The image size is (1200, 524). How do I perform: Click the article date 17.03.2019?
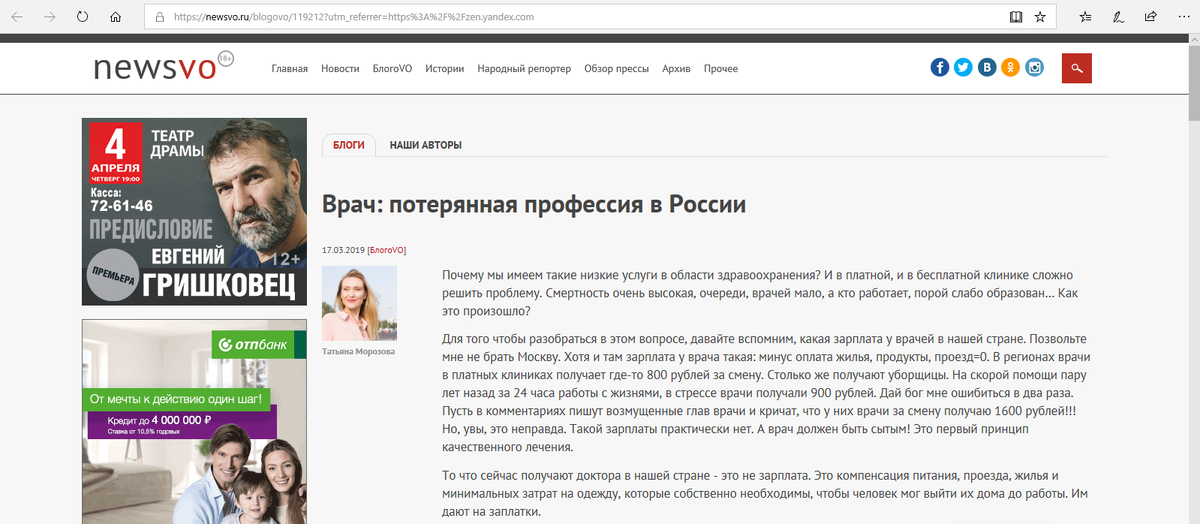click(x=343, y=249)
